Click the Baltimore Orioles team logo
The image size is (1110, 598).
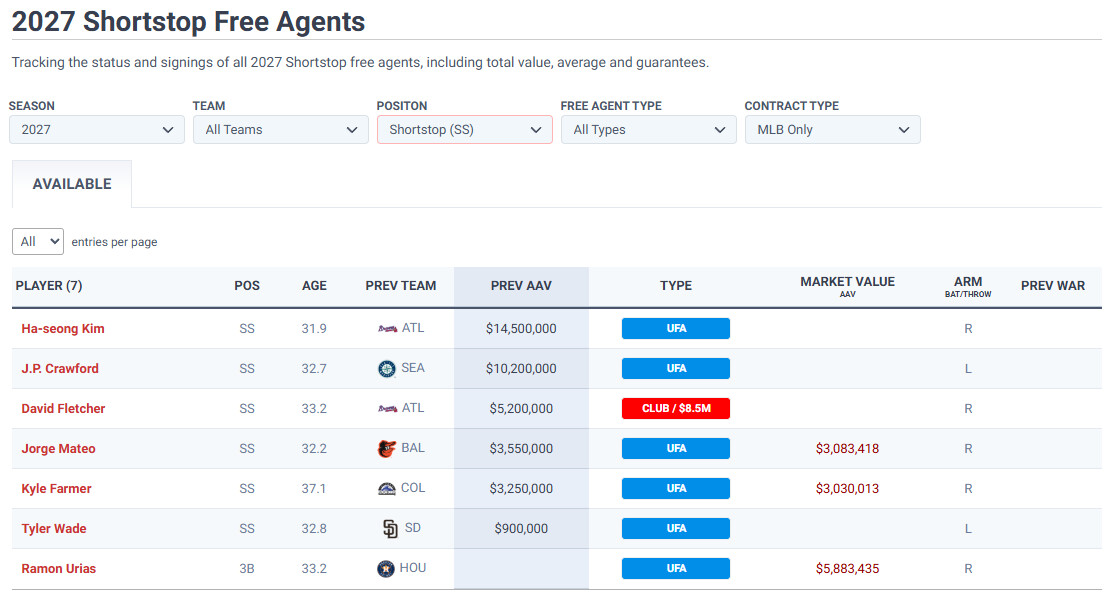[387, 449]
